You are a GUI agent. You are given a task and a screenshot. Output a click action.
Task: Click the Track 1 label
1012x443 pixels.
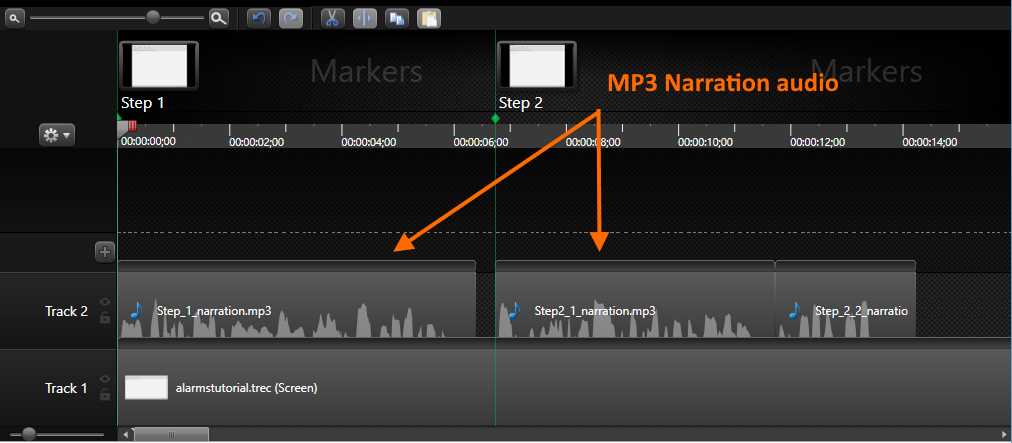point(66,388)
